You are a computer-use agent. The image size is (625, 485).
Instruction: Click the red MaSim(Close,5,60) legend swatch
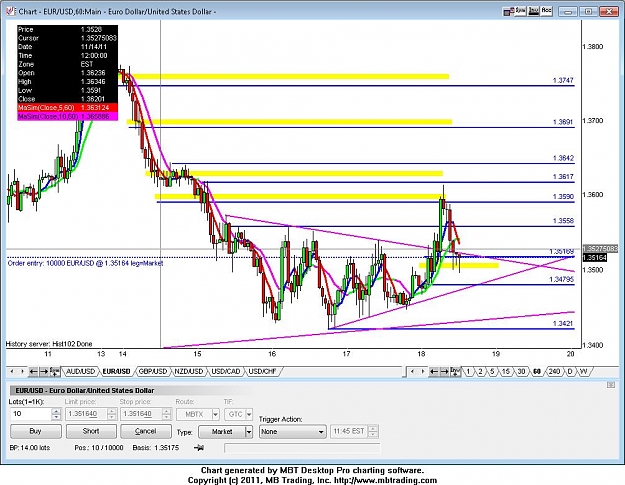click(x=67, y=108)
